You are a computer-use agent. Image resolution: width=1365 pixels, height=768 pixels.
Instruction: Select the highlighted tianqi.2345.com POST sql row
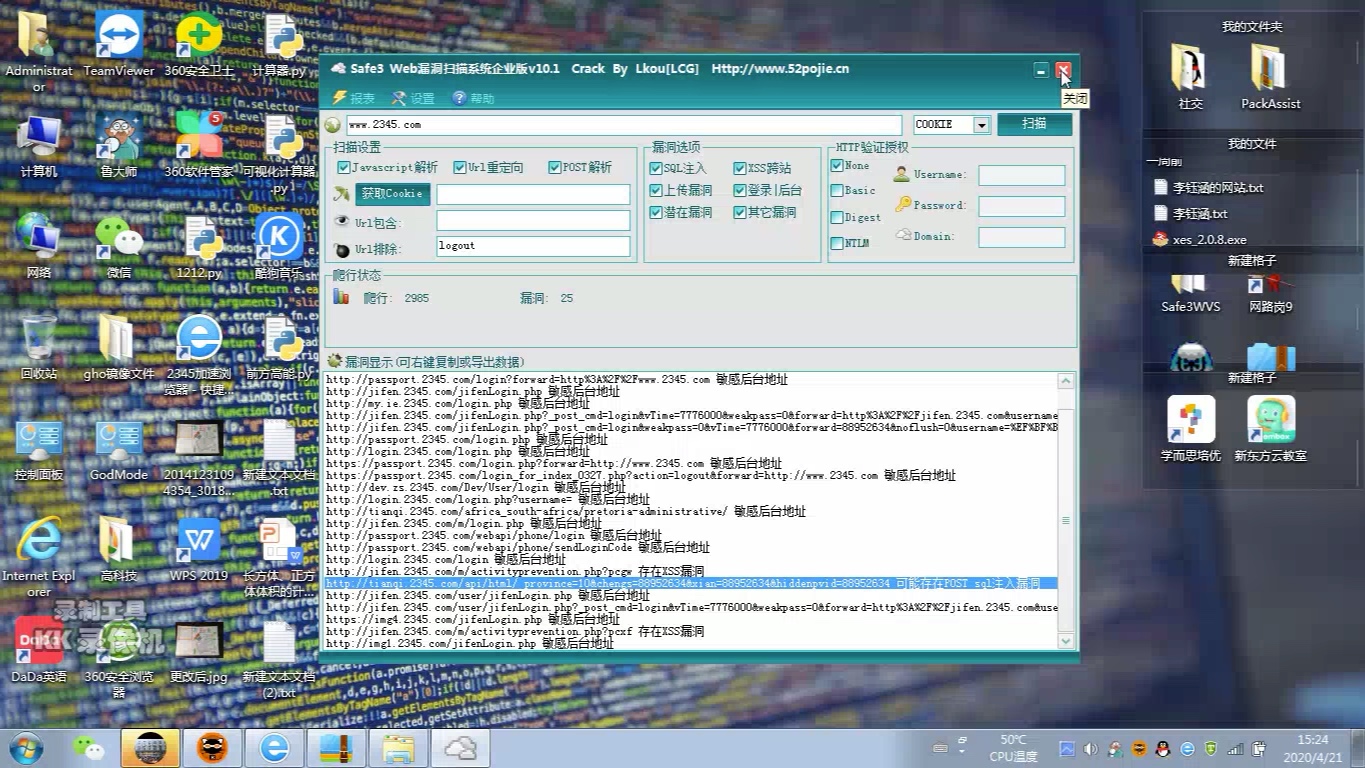pos(691,583)
